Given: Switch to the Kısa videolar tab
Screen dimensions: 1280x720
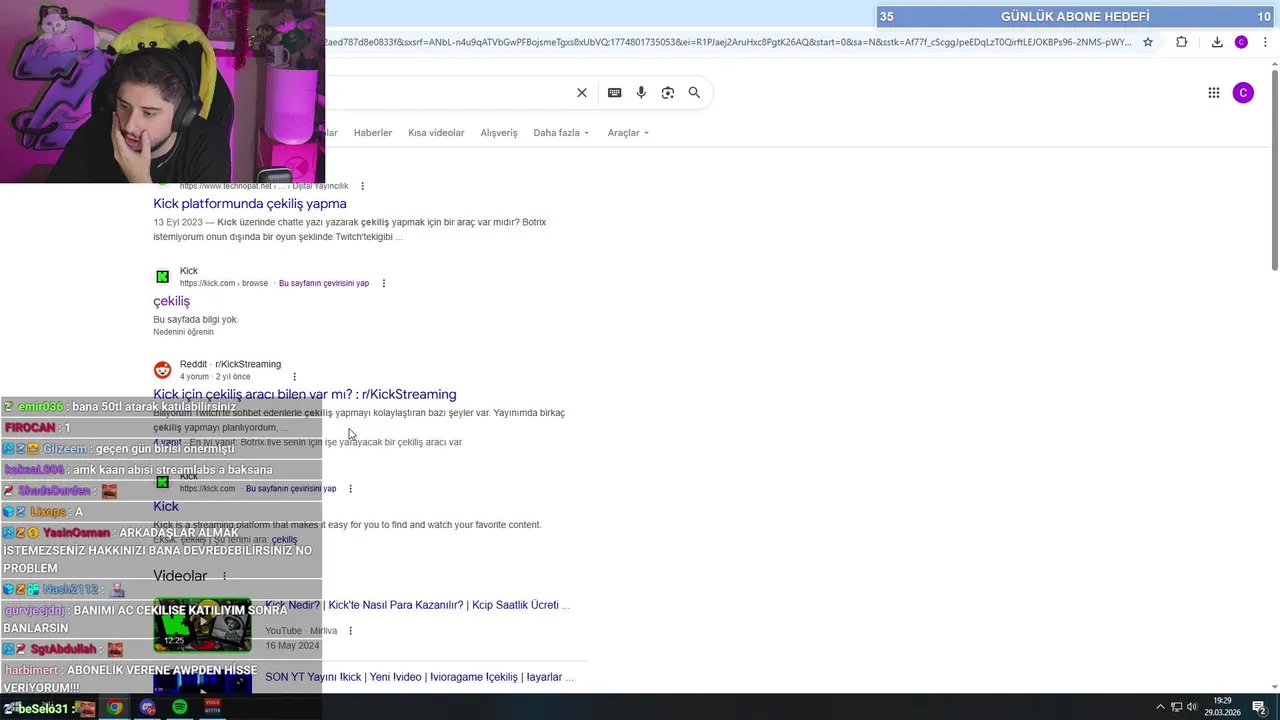Looking at the screenshot, I should click(x=436, y=133).
